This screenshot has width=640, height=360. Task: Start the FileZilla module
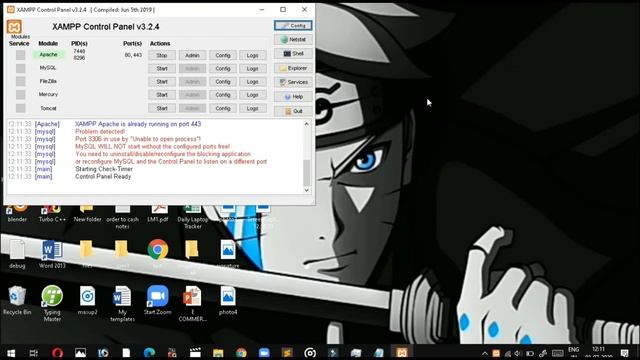(162, 82)
